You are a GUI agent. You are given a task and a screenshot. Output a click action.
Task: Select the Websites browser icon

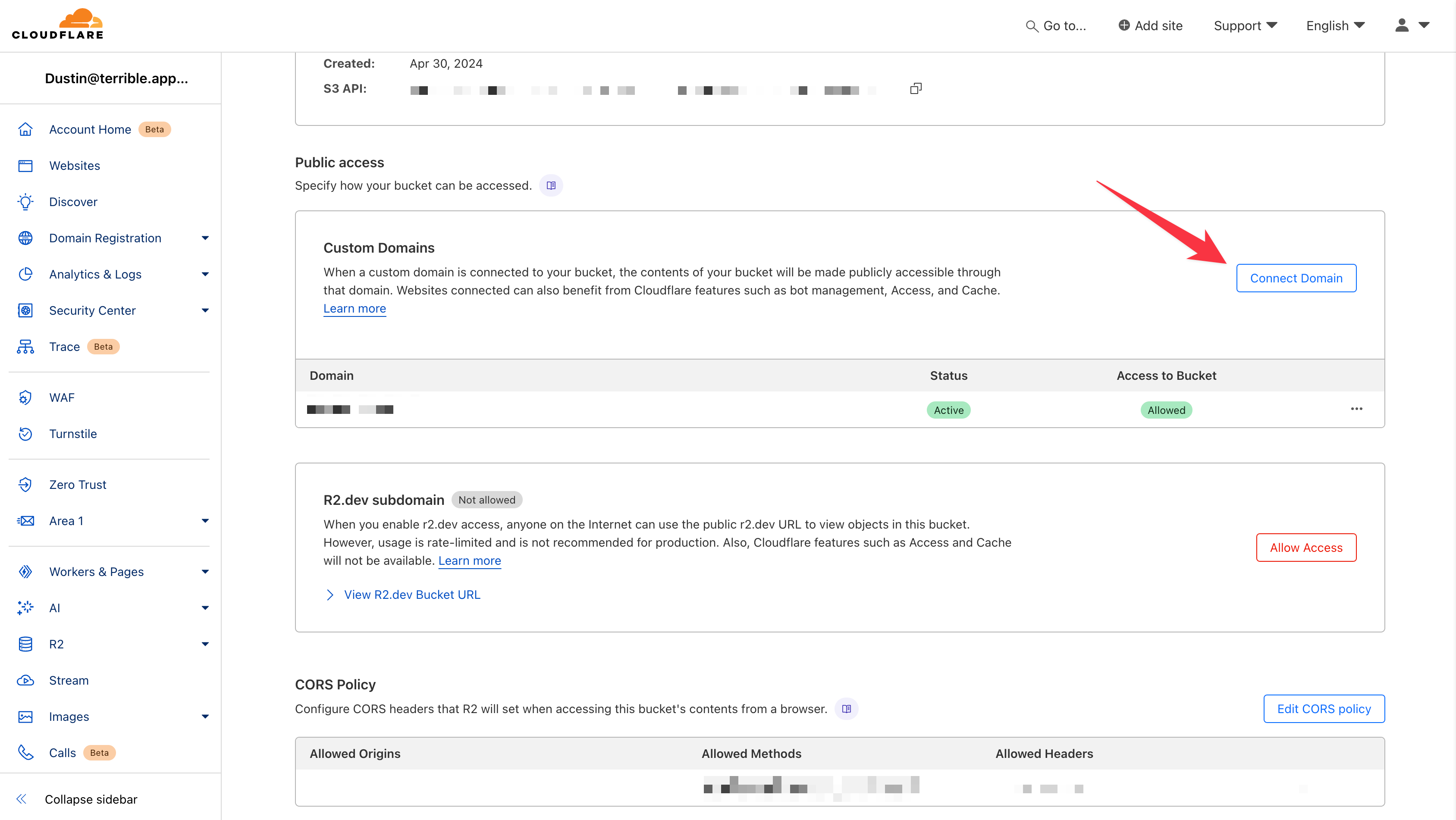25,166
